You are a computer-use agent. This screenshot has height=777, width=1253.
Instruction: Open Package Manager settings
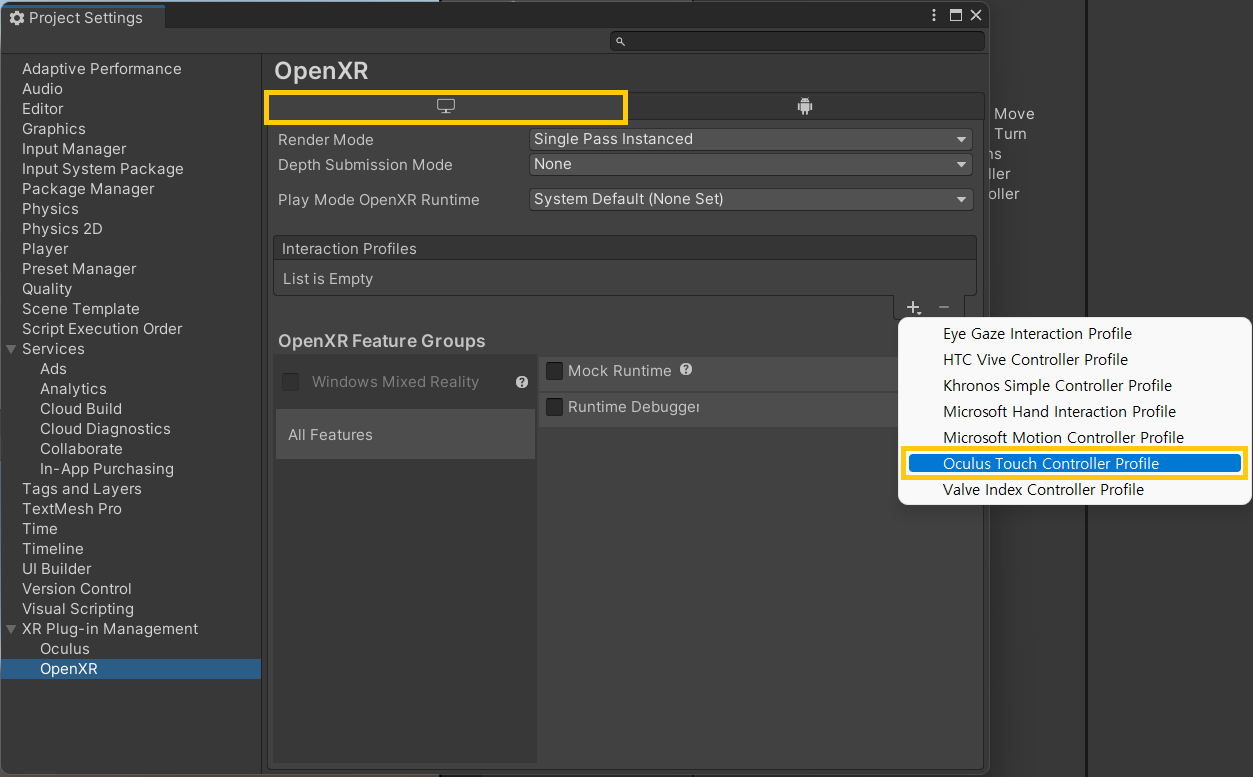click(88, 189)
